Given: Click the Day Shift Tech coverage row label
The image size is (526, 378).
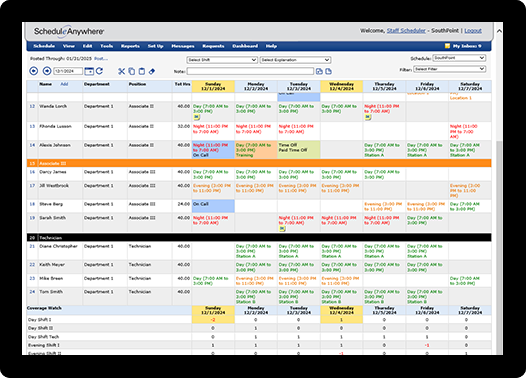Looking at the screenshot, I should [43, 337].
